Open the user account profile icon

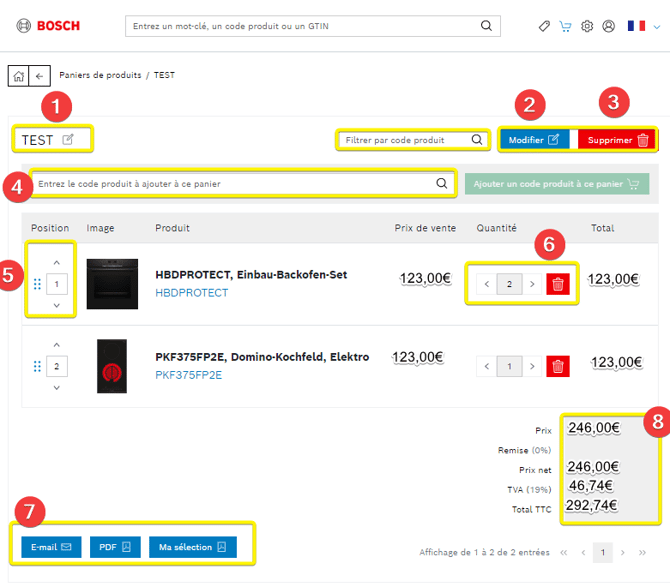click(608, 26)
